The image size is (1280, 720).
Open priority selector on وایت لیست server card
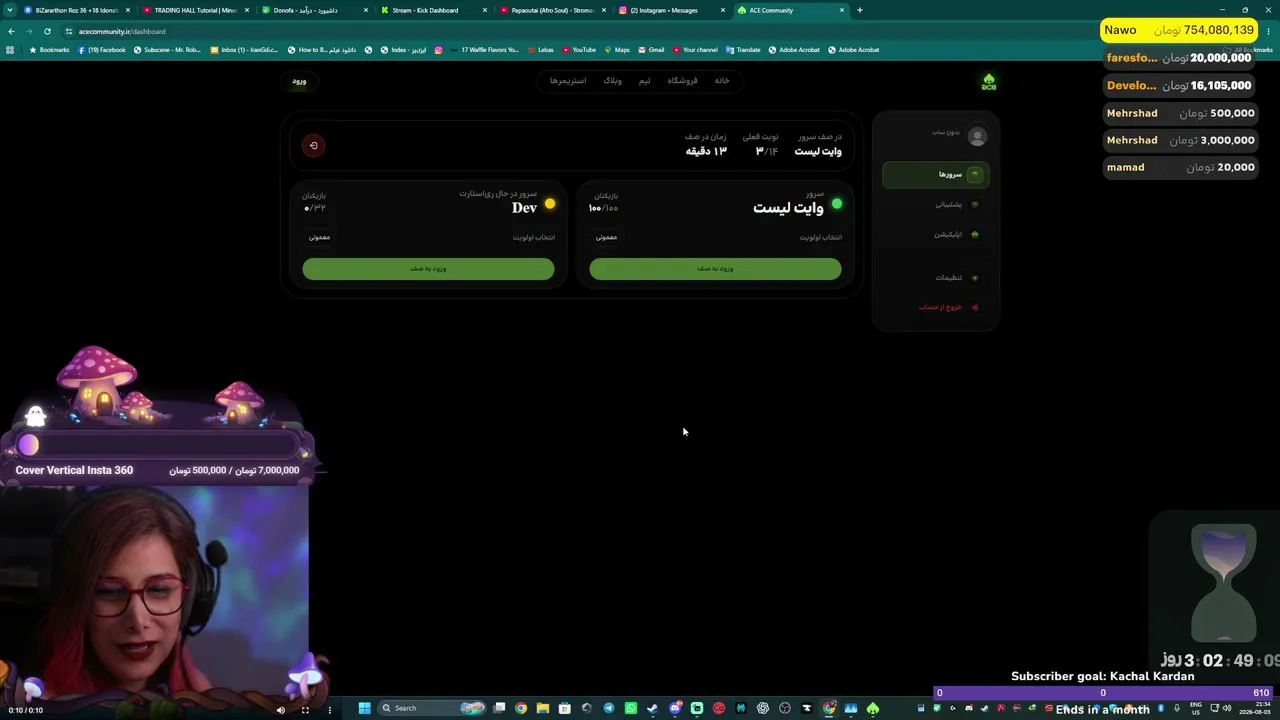tap(606, 237)
